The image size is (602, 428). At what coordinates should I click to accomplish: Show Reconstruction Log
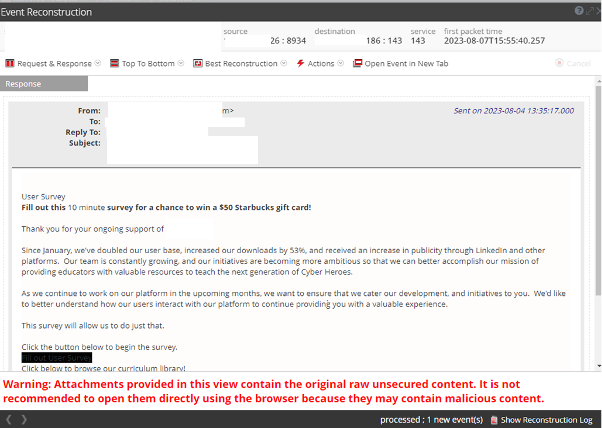[546, 420]
